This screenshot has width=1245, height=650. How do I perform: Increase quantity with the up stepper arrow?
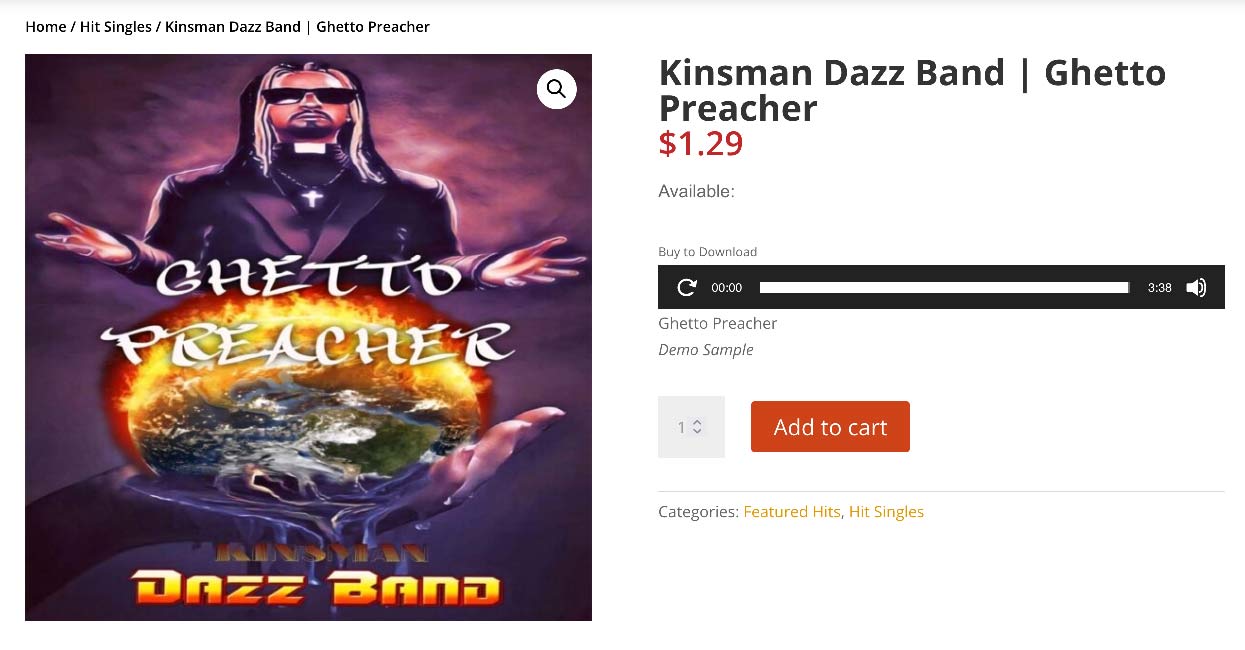coord(697,422)
